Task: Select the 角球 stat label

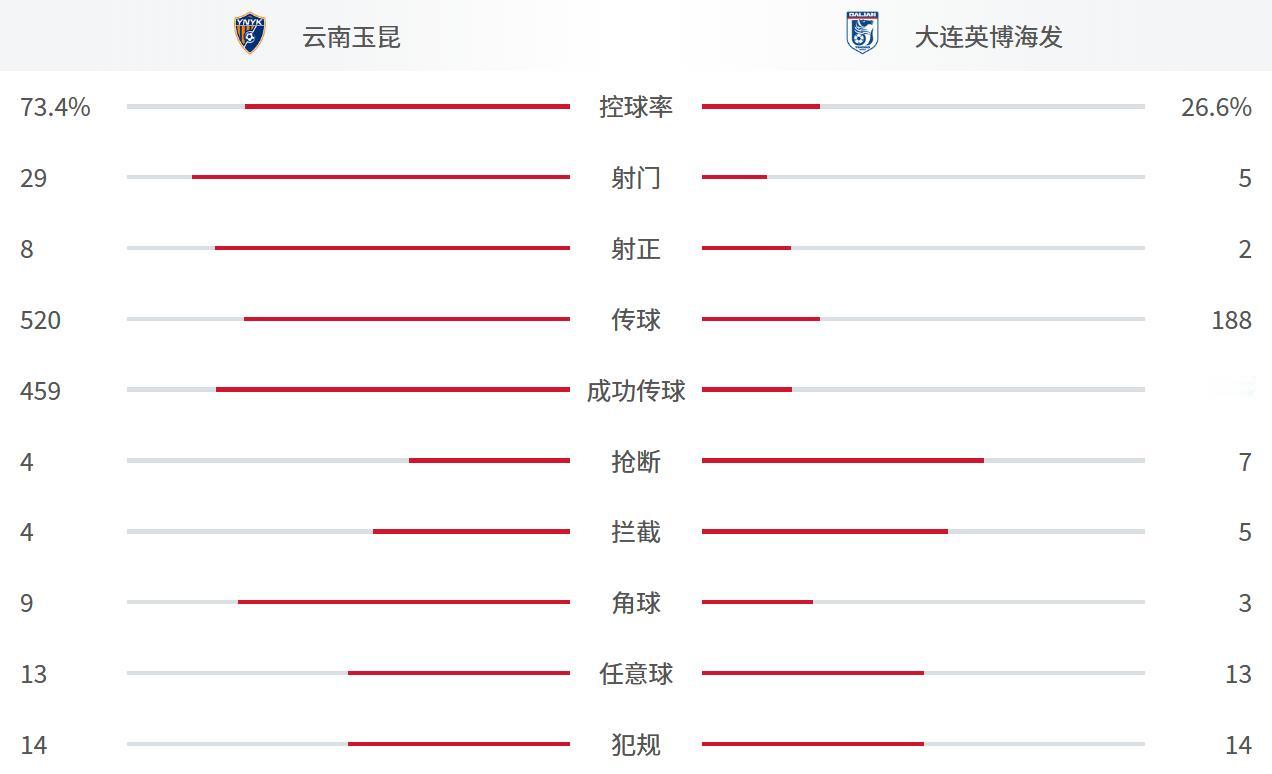Action: pos(636,604)
